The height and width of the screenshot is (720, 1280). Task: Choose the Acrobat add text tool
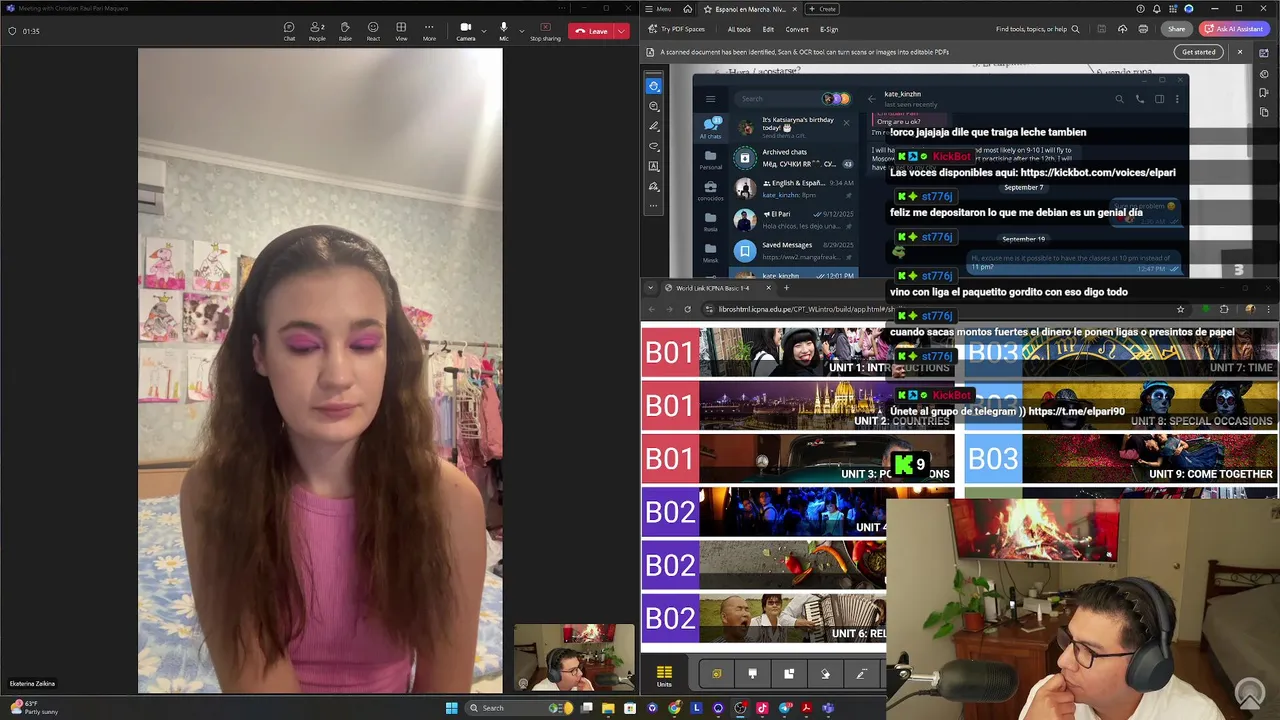[x=654, y=166]
